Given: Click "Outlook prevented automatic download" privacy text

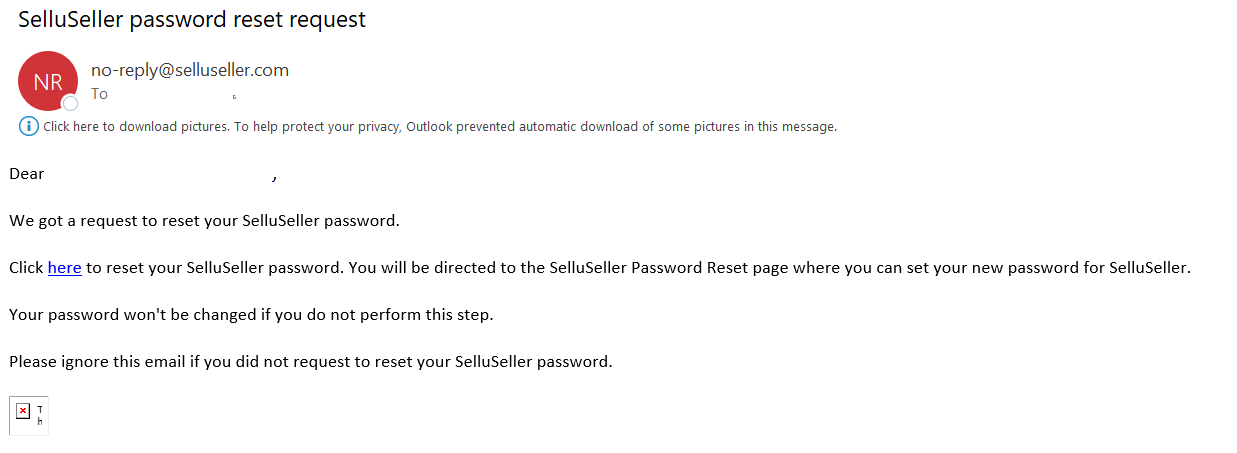Looking at the screenshot, I should pos(522,127).
